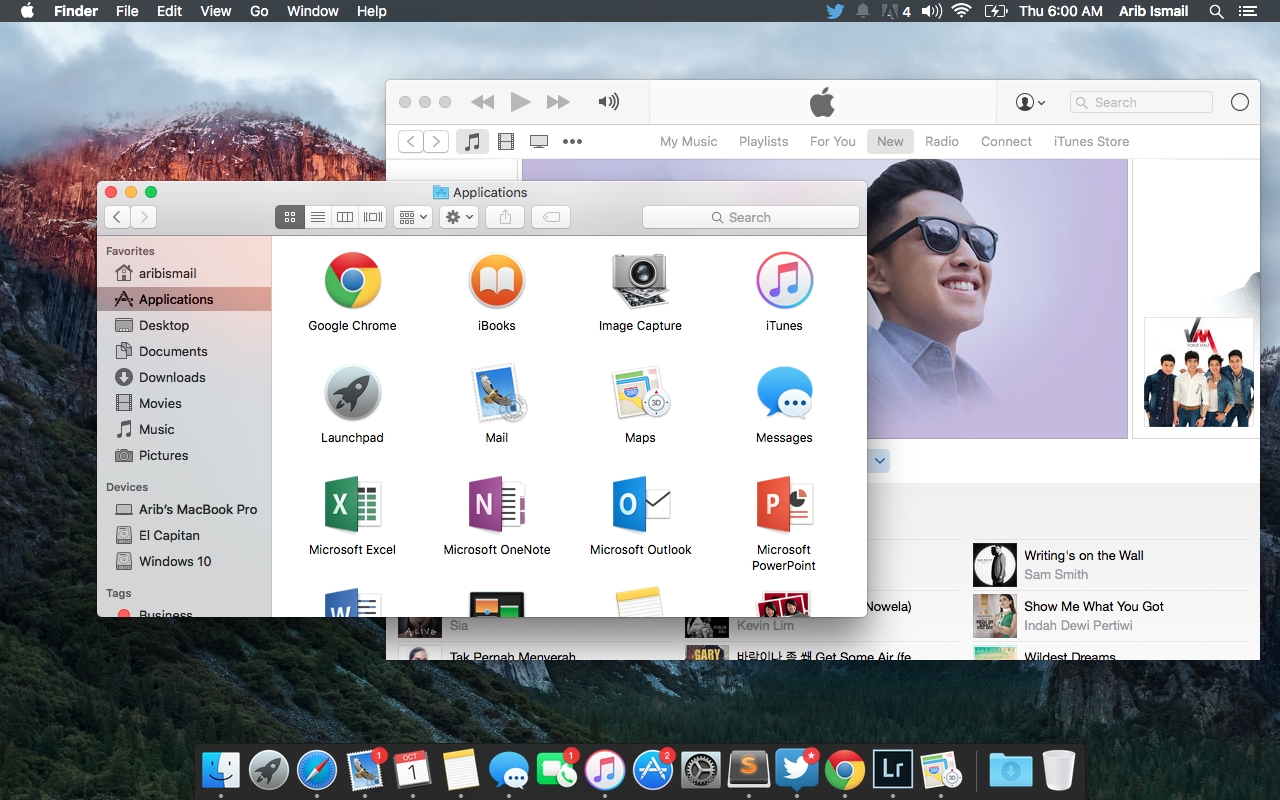Select the Launchpad app icon in Finder
Screen dimensions: 1280x800
[x=352, y=393]
